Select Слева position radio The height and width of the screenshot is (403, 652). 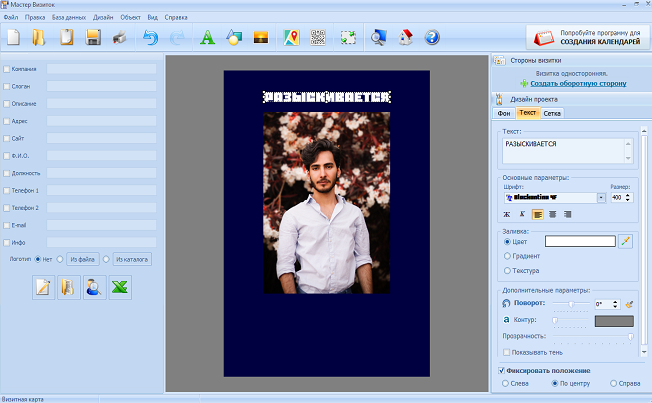click(505, 383)
